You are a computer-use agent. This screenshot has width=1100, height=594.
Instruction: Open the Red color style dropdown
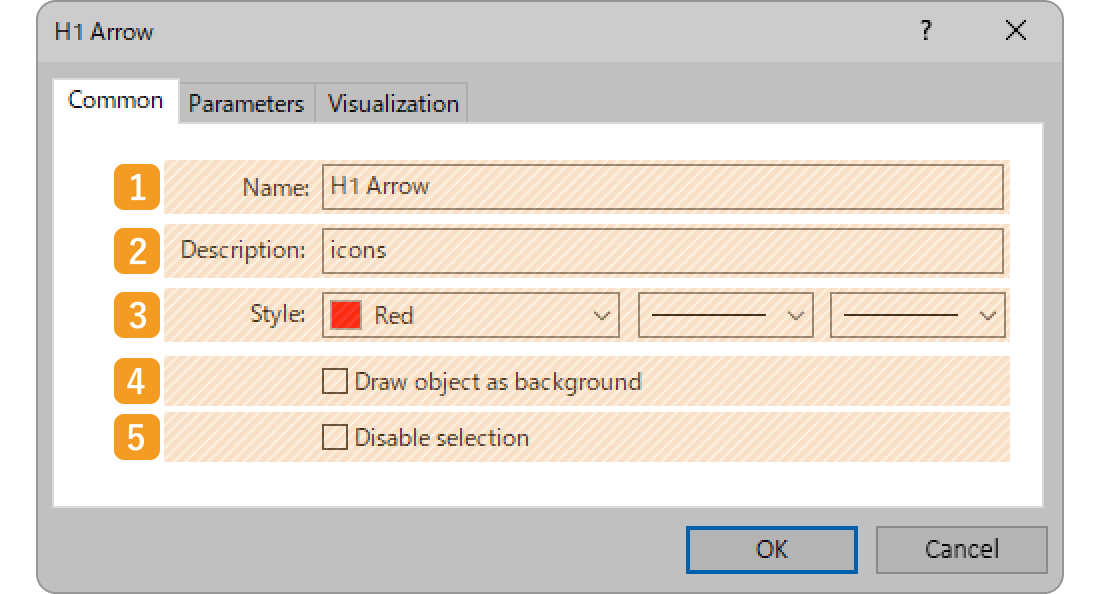(x=471, y=315)
